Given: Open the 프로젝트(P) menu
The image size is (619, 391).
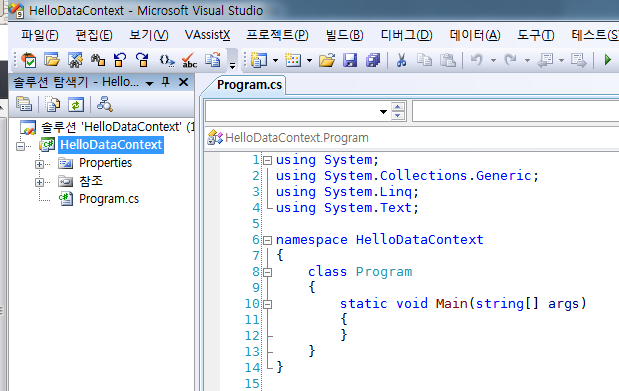Looking at the screenshot, I should (277, 35).
